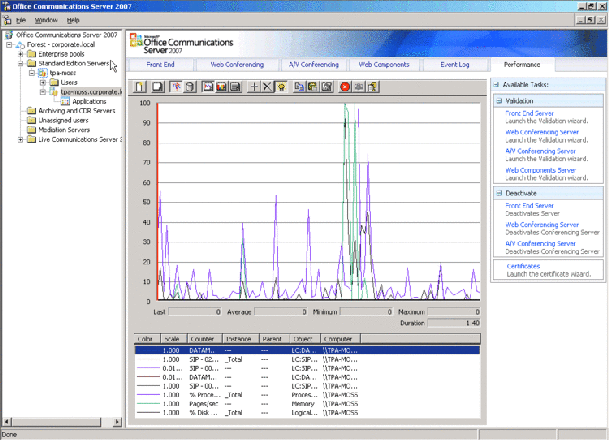609x440 pixels.
Task: Open the Window menu
Action: [46, 20]
